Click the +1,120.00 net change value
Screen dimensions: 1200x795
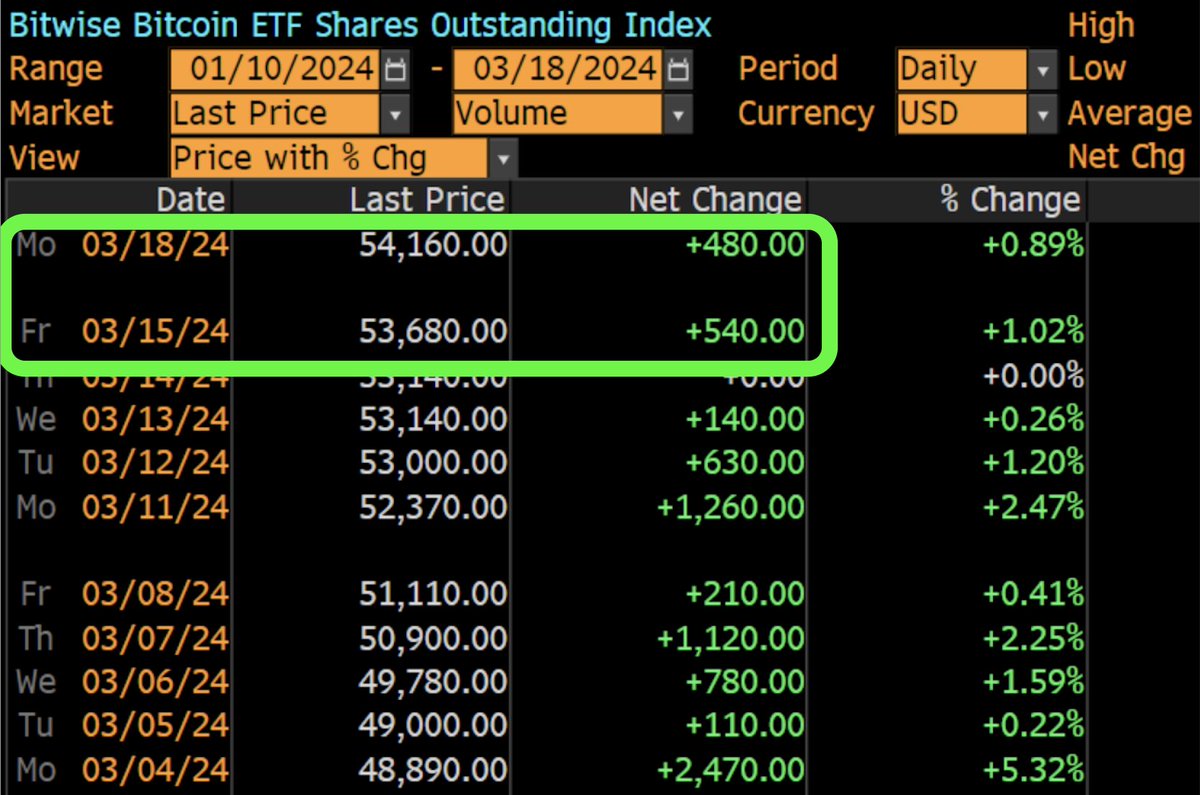[730, 638]
